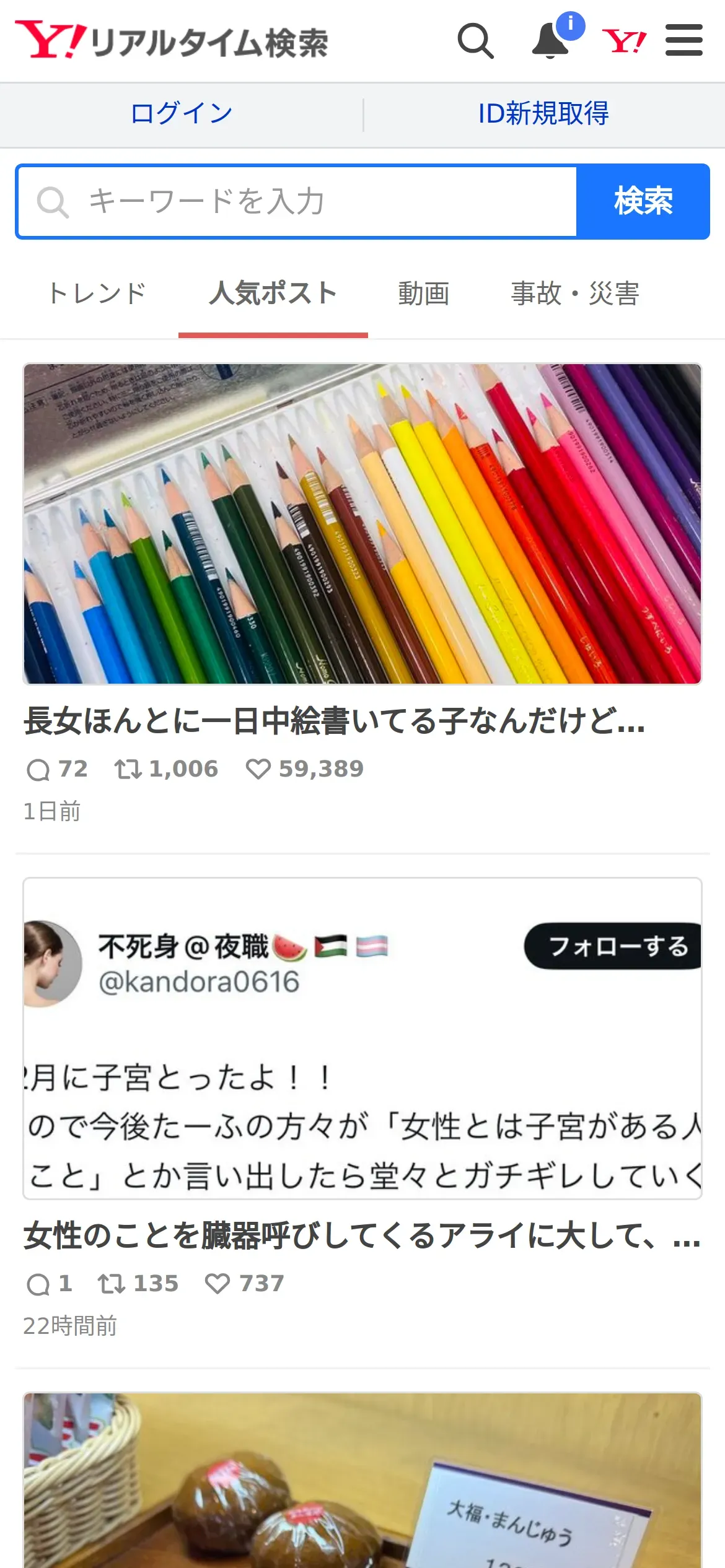
Task: Click heart icon showing 59,389 likes
Action: (x=258, y=769)
